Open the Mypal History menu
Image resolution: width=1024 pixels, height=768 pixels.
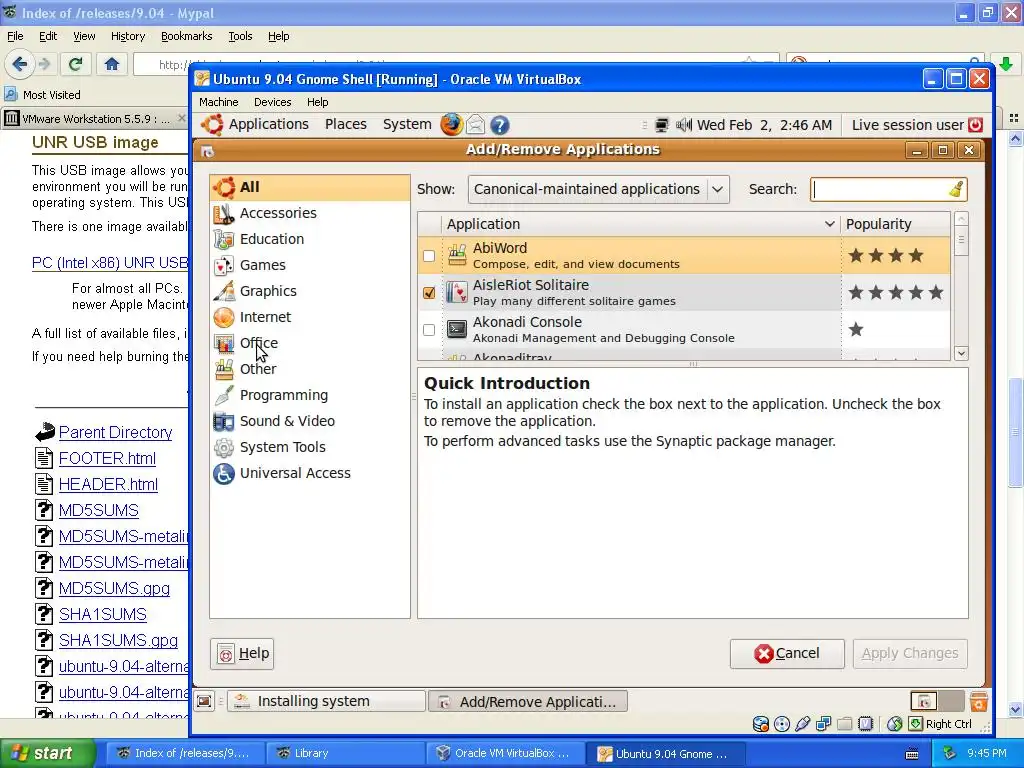pos(127,37)
